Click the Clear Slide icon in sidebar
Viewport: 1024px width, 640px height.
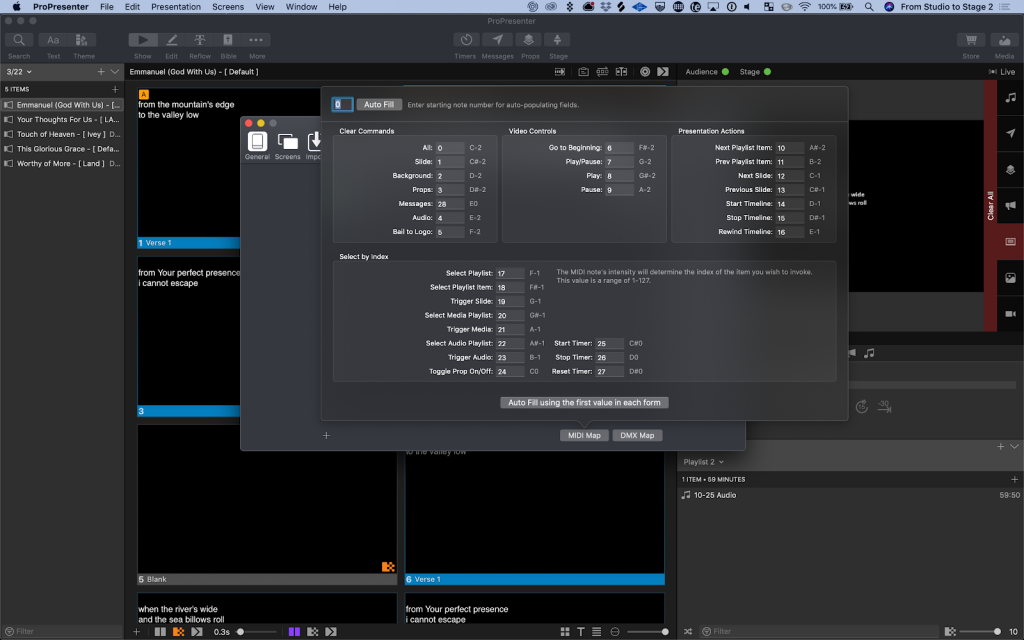click(x=1010, y=242)
